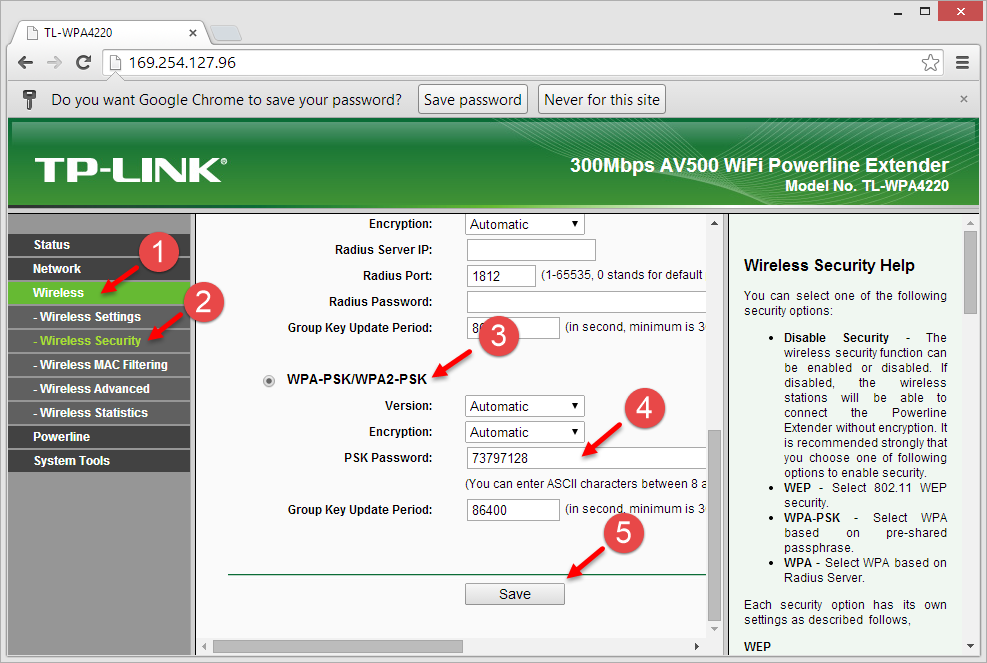This screenshot has height=663, width=987.
Task: Open the Status menu
Action: click(99, 245)
